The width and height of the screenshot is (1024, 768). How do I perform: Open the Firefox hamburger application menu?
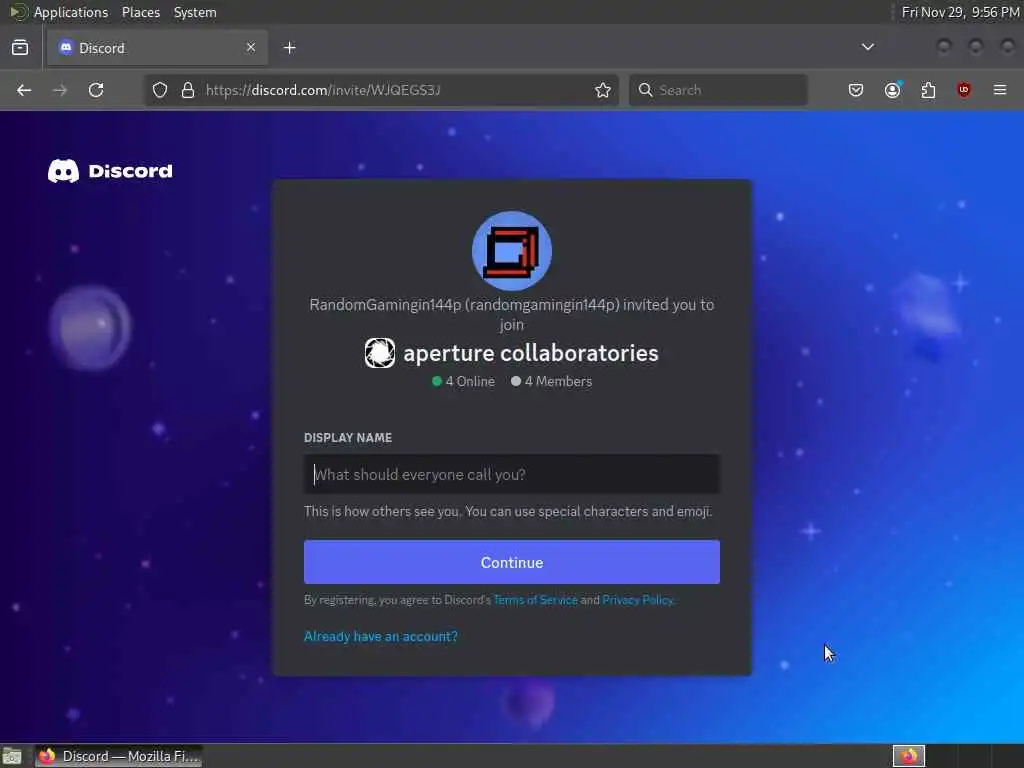1000,90
